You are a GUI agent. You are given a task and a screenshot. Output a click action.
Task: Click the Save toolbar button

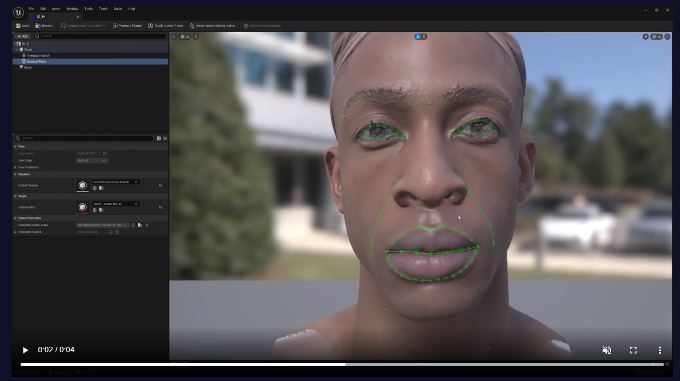[23, 26]
